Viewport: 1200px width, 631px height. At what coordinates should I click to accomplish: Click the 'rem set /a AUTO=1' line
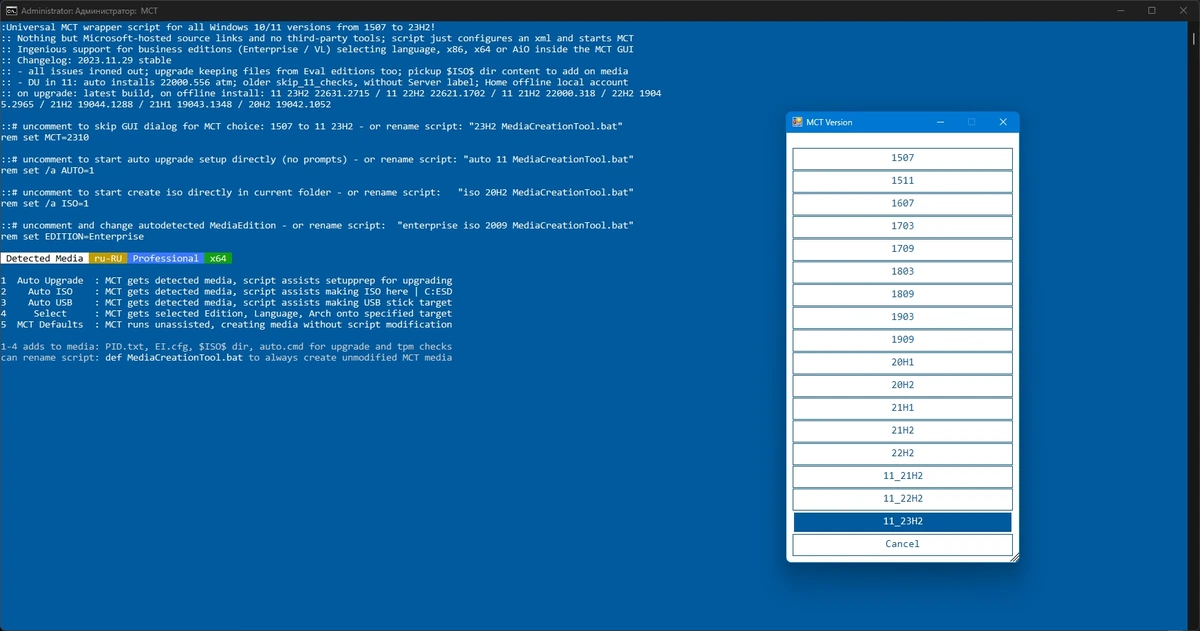[x=48, y=170]
